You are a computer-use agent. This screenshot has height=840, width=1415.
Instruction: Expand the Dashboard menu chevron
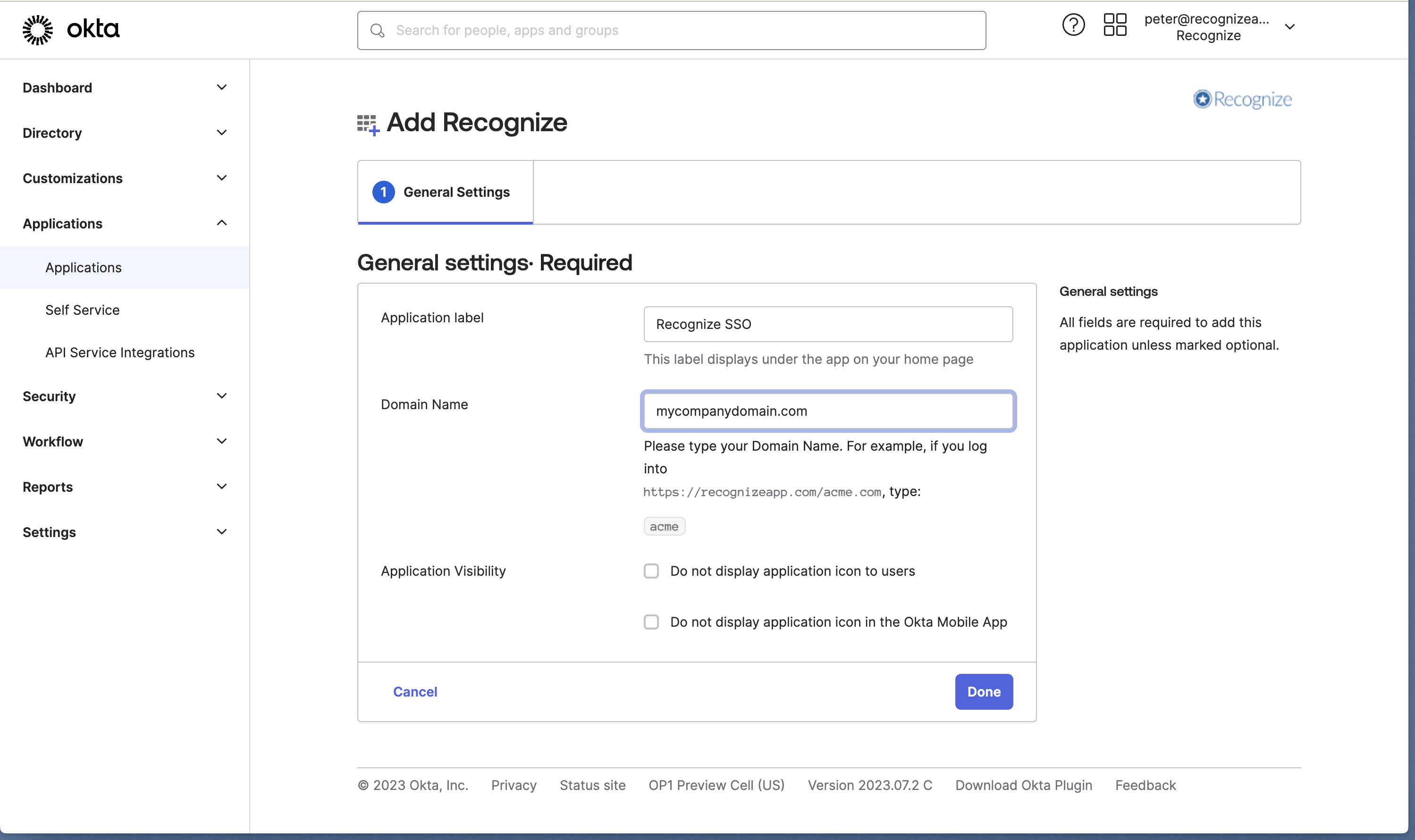[x=222, y=87]
